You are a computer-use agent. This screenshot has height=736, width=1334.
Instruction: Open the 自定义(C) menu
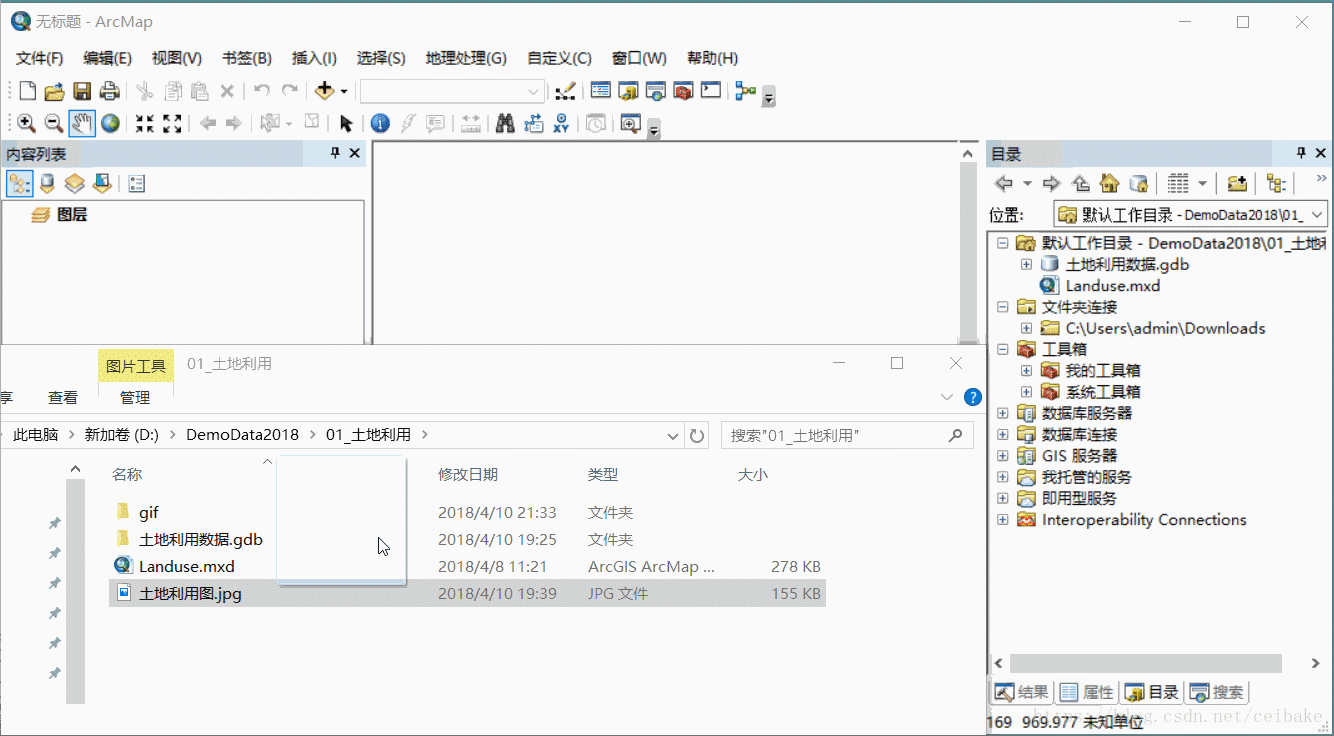tap(559, 58)
